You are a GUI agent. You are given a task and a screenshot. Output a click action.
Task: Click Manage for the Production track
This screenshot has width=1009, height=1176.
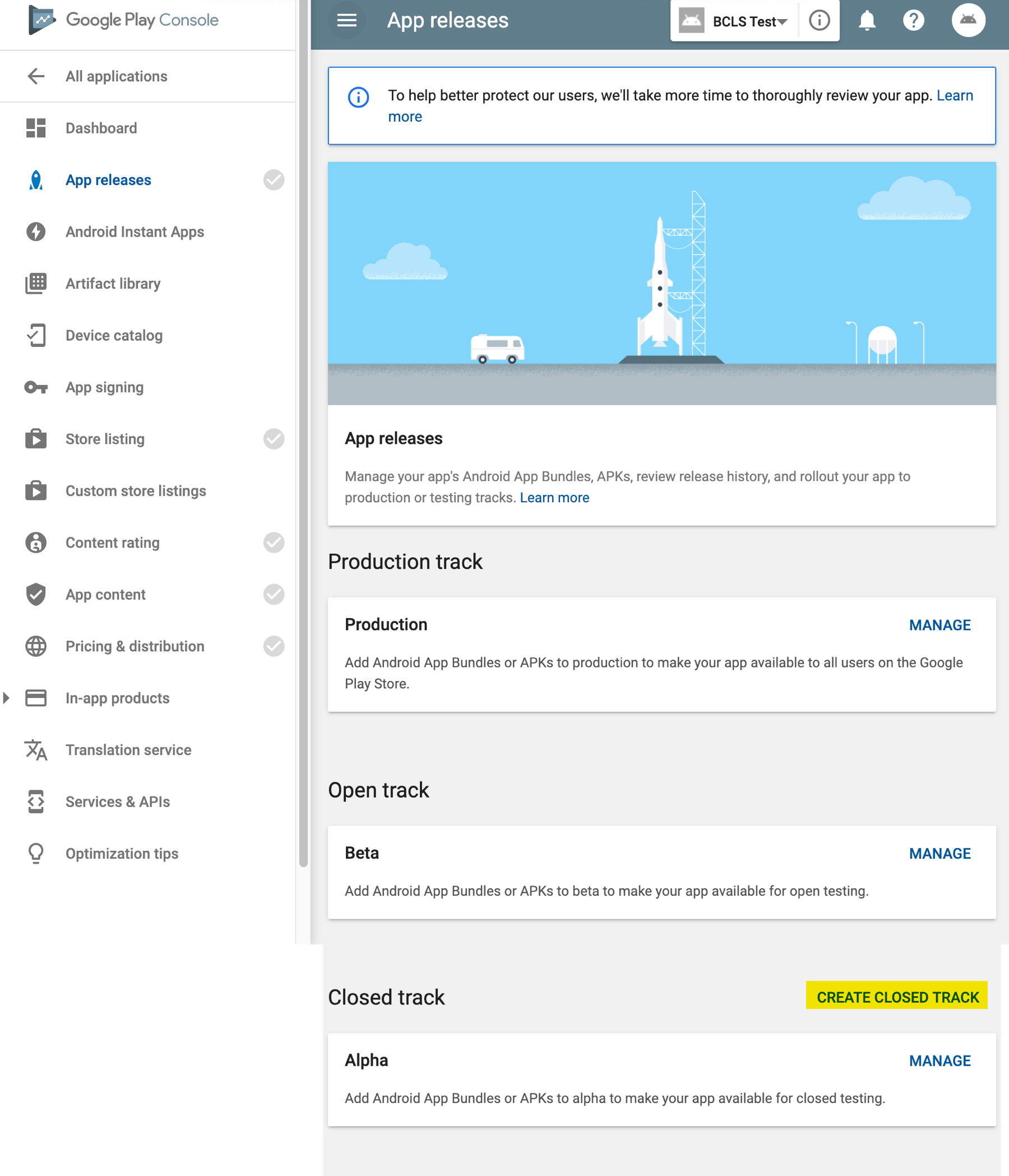pyautogui.click(x=939, y=625)
